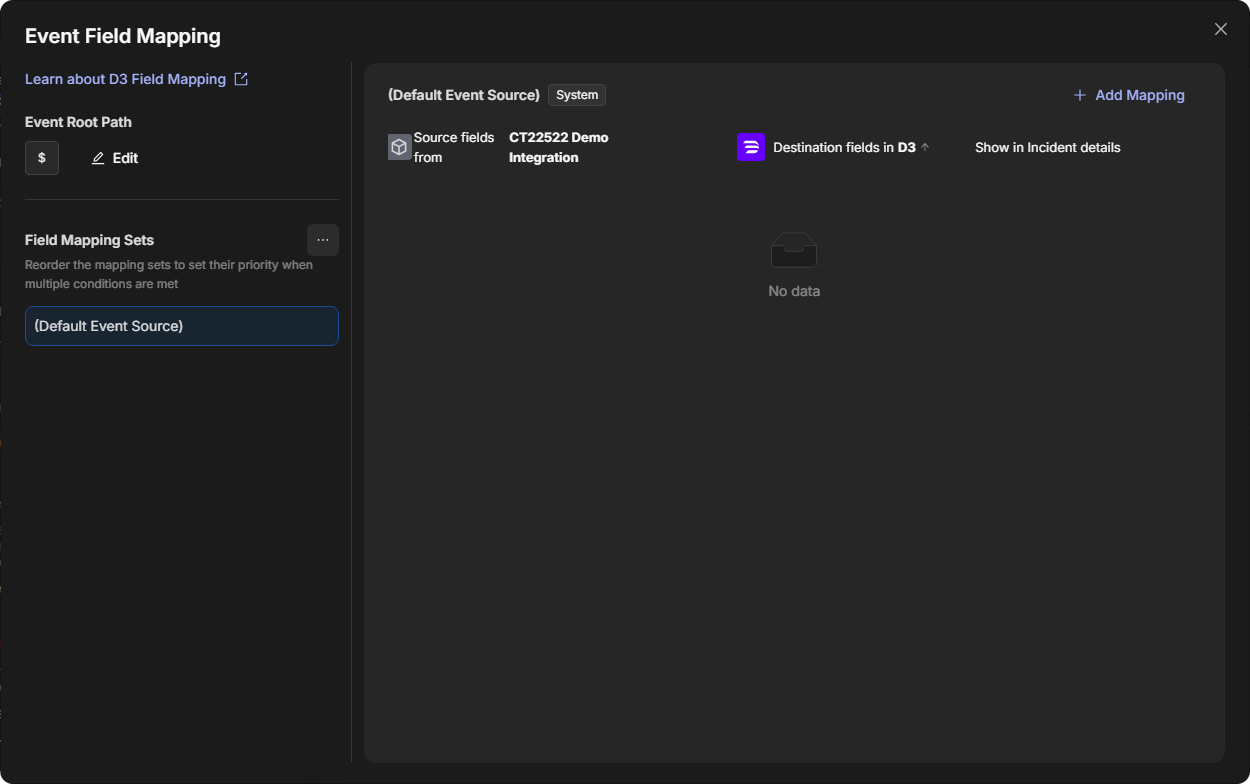Click the Event Field Mapping dialog title

point(123,36)
